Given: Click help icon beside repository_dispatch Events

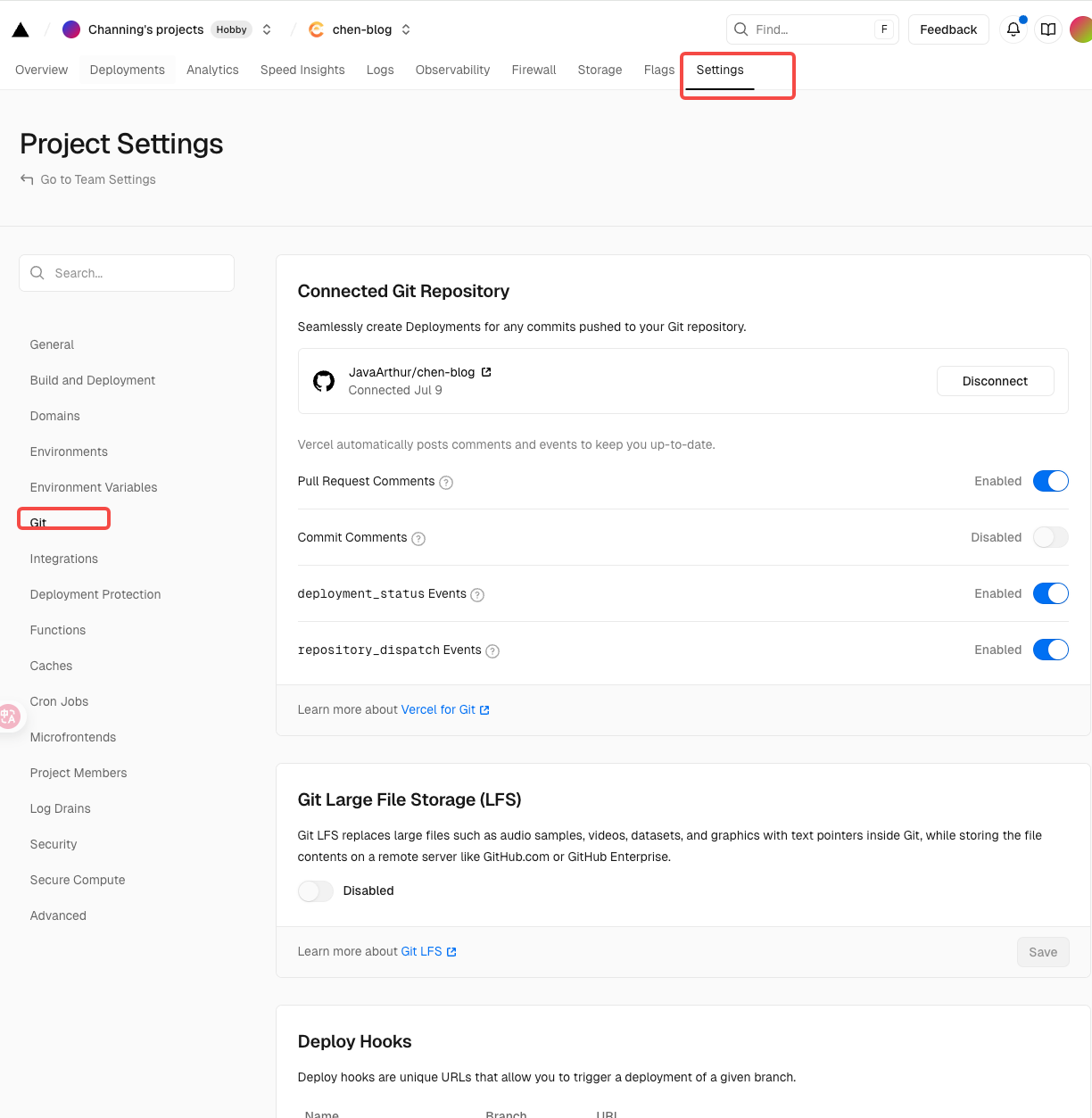Looking at the screenshot, I should pyautogui.click(x=492, y=651).
